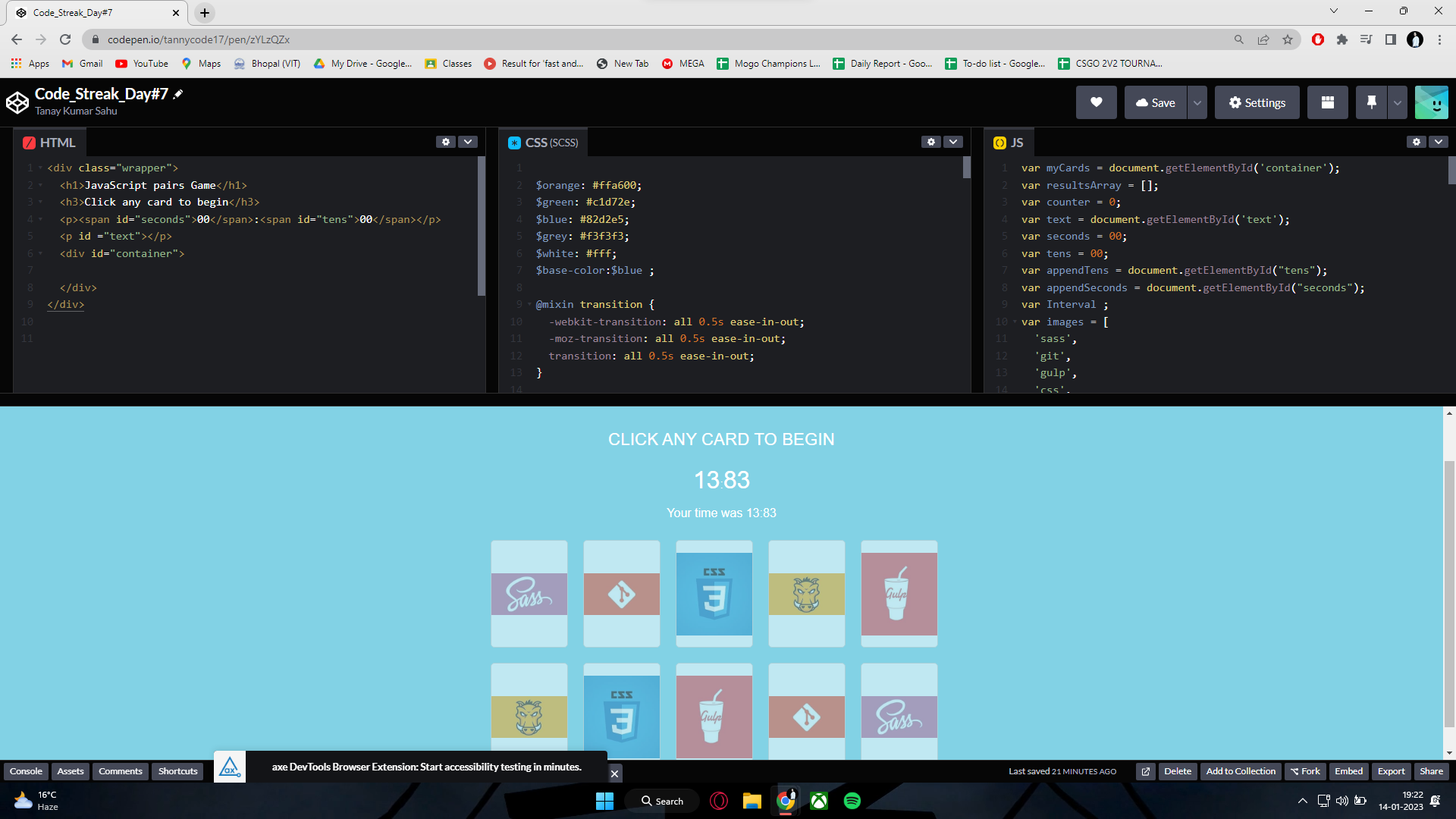Click the CodePen logo
This screenshot has width=1456, height=819.
pos(17,102)
